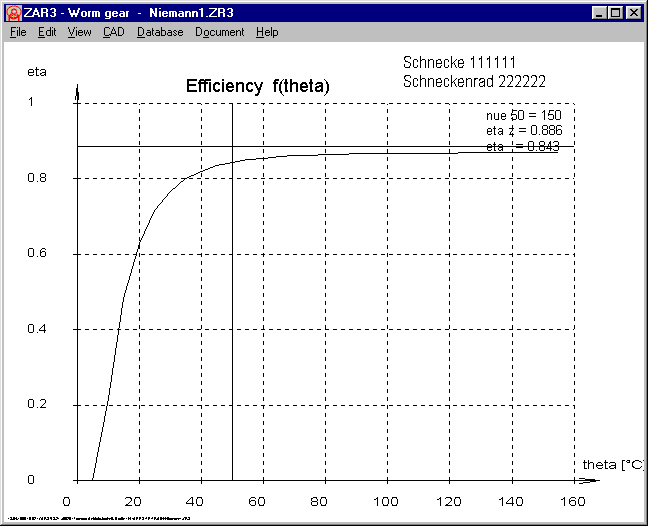
Task: Open the View menu
Action: [79, 32]
